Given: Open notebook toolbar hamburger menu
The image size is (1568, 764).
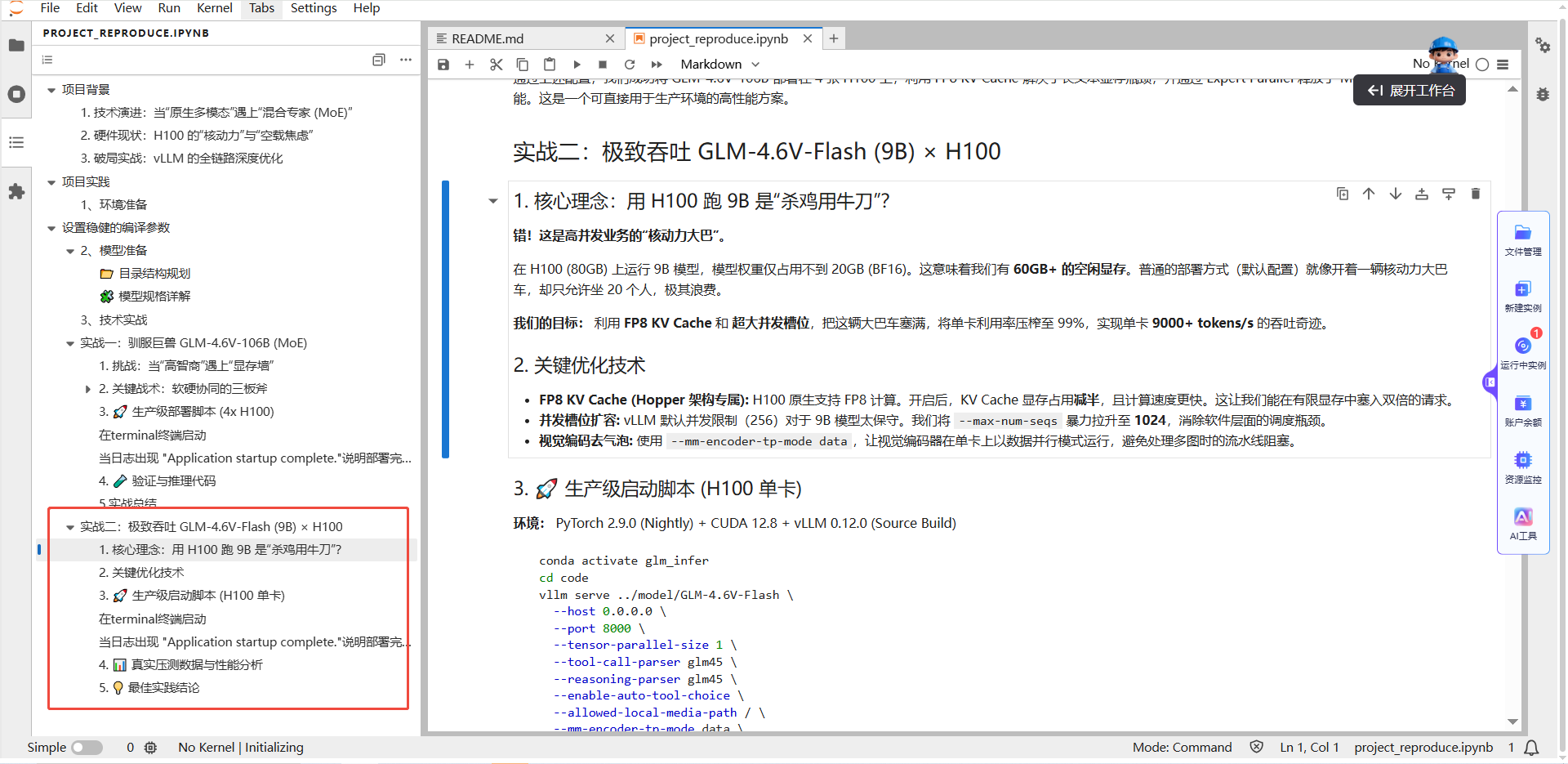Looking at the screenshot, I should point(1503,65).
